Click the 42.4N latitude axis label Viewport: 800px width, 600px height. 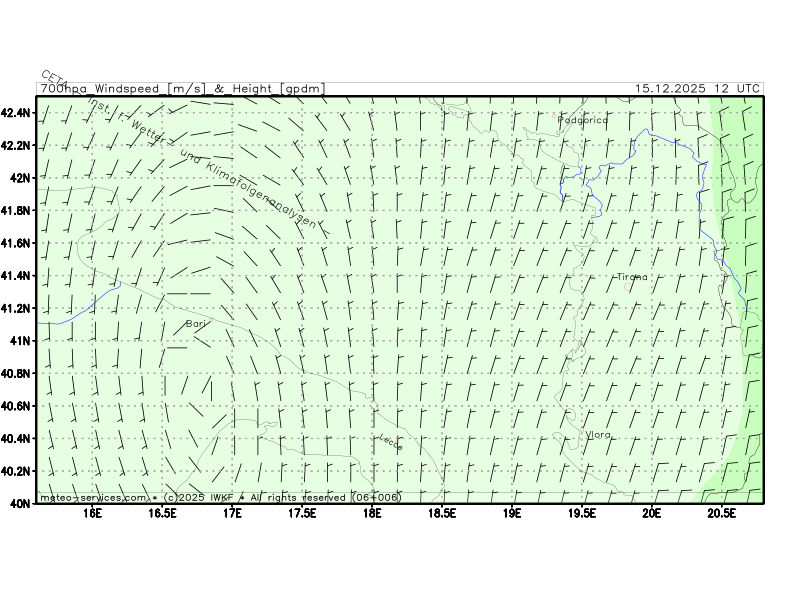[17, 113]
